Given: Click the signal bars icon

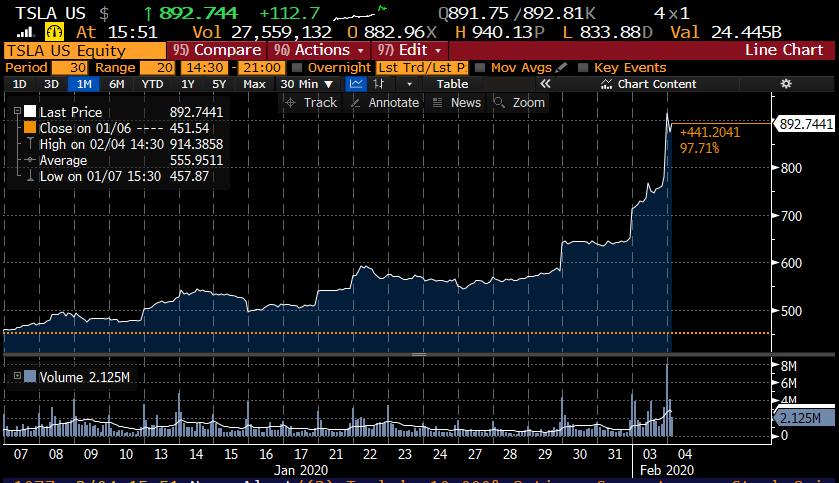Looking at the screenshot, I should (25, 33).
